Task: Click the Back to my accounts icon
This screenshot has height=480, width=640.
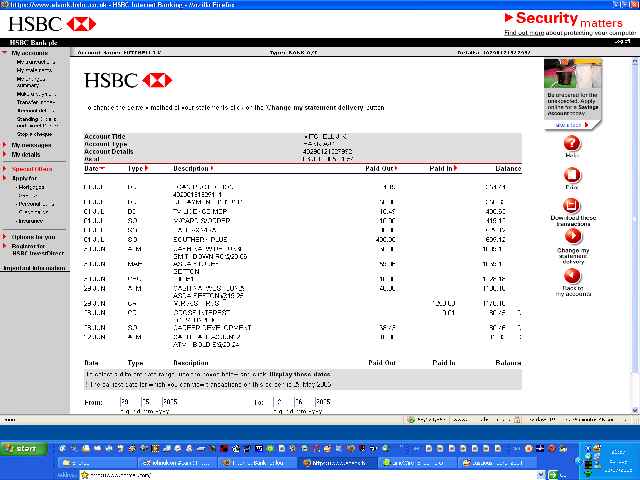Action: tap(572, 276)
